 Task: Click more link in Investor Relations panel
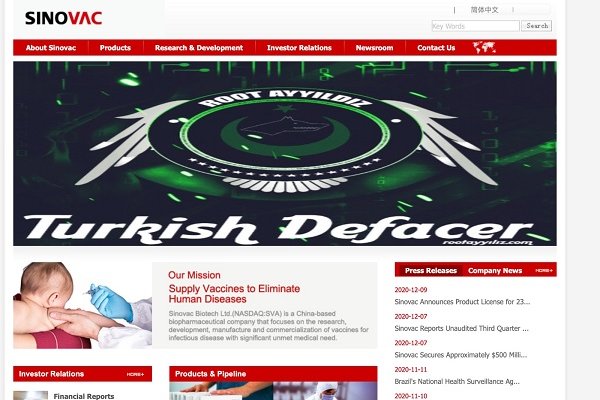coord(135,374)
